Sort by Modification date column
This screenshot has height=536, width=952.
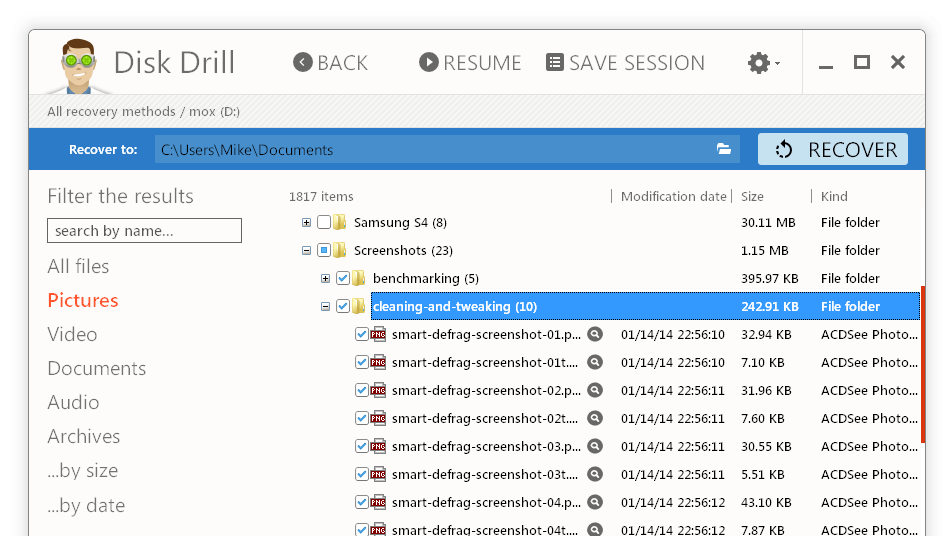pyautogui.click(x=673, y=196)
